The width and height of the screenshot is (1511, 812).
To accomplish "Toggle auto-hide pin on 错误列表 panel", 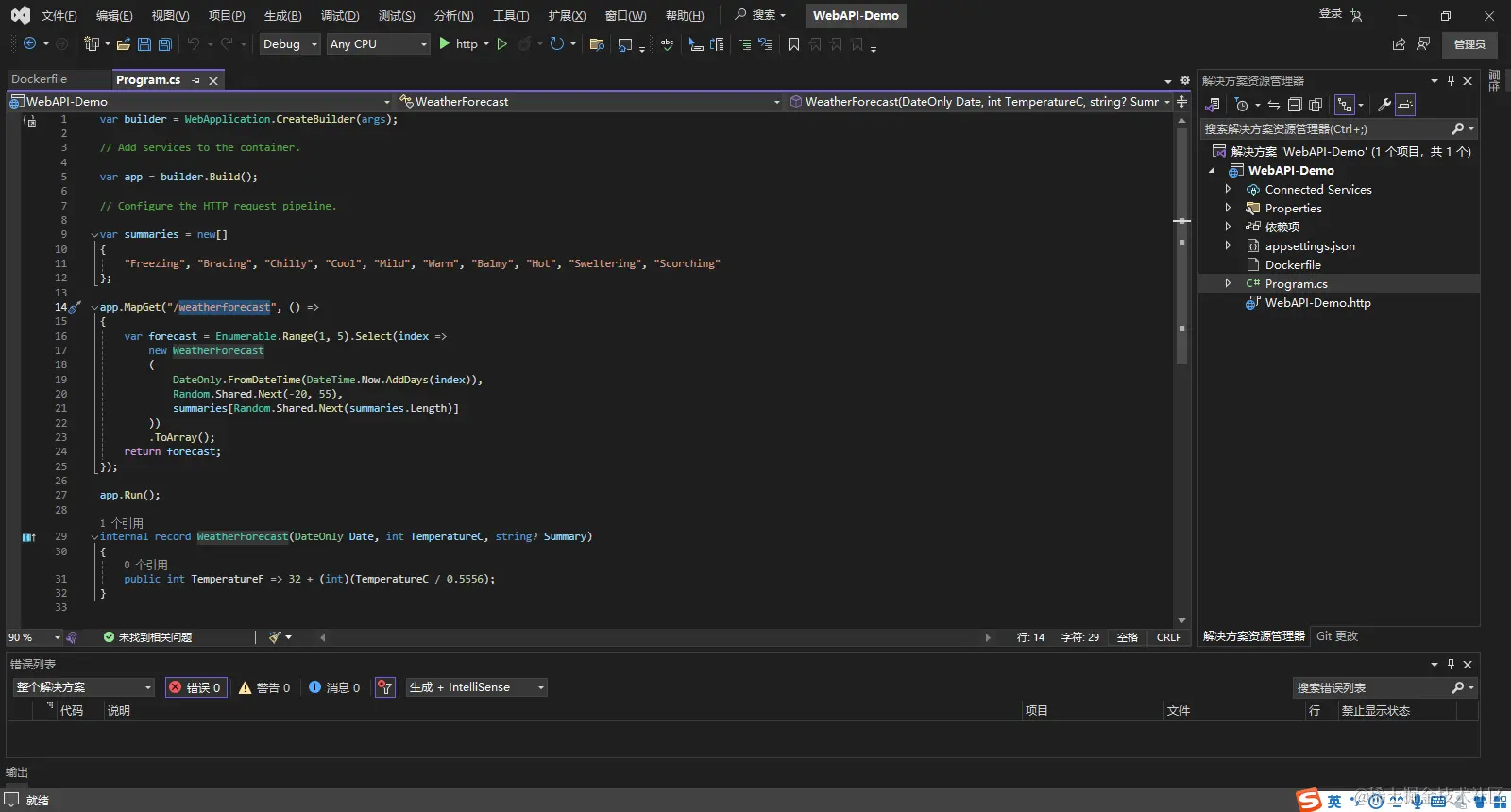I will click(1452, 664).
